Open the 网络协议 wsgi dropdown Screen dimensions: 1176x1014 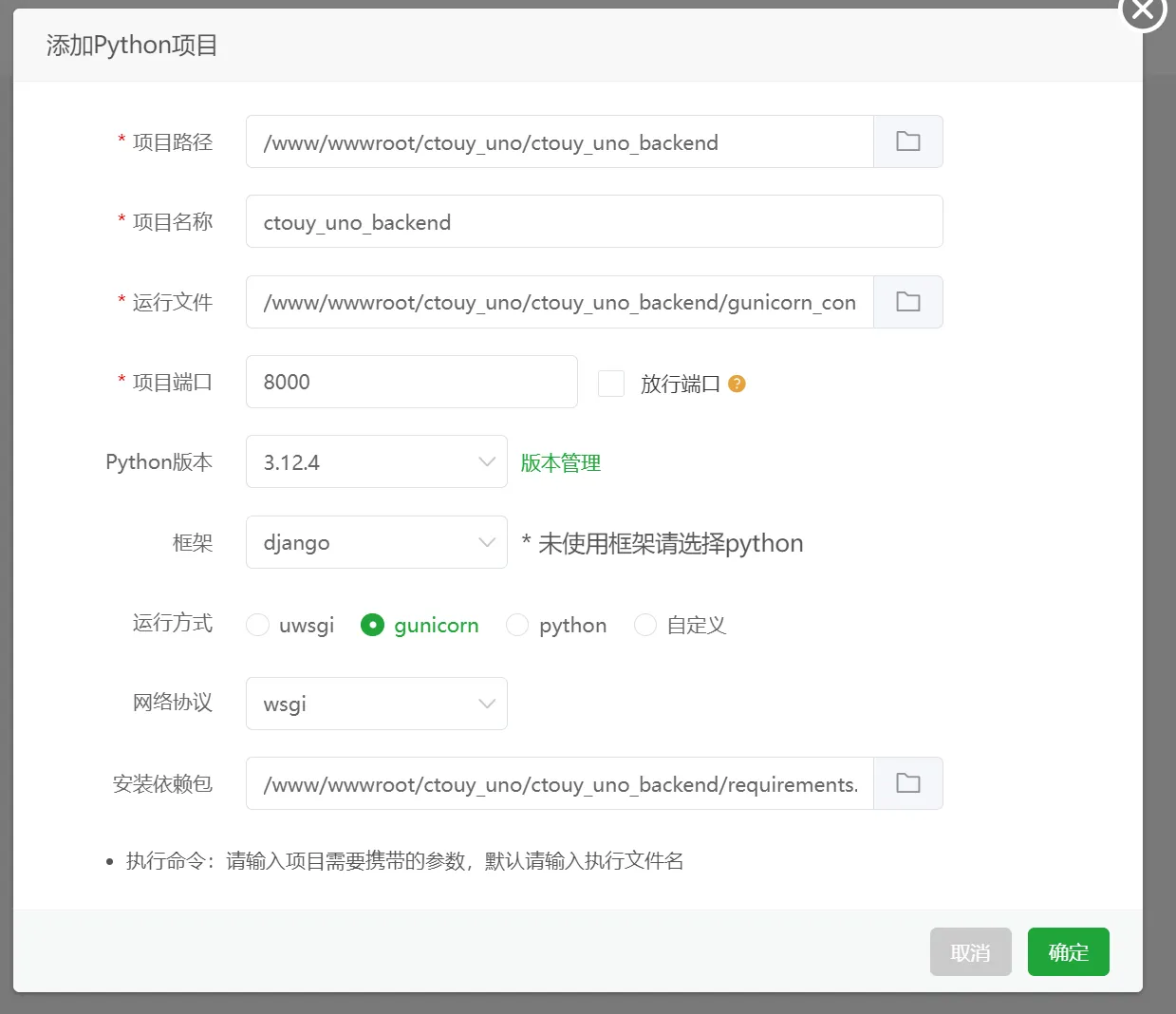pos(377,704)
